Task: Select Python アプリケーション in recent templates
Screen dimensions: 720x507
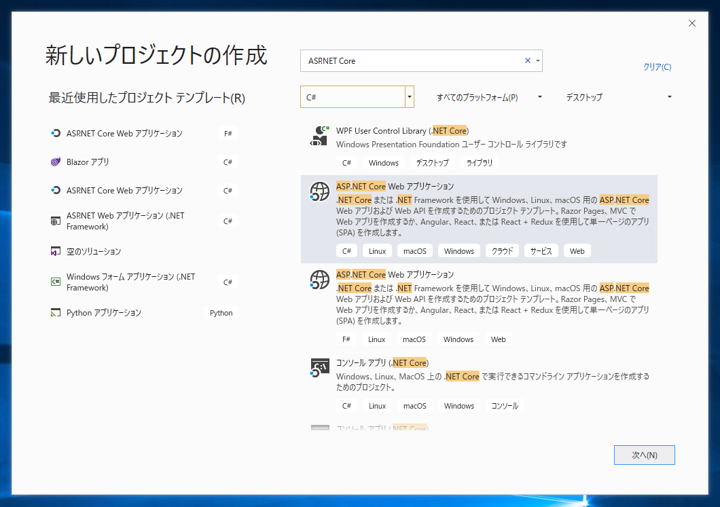Action: (x=104, y=313)
